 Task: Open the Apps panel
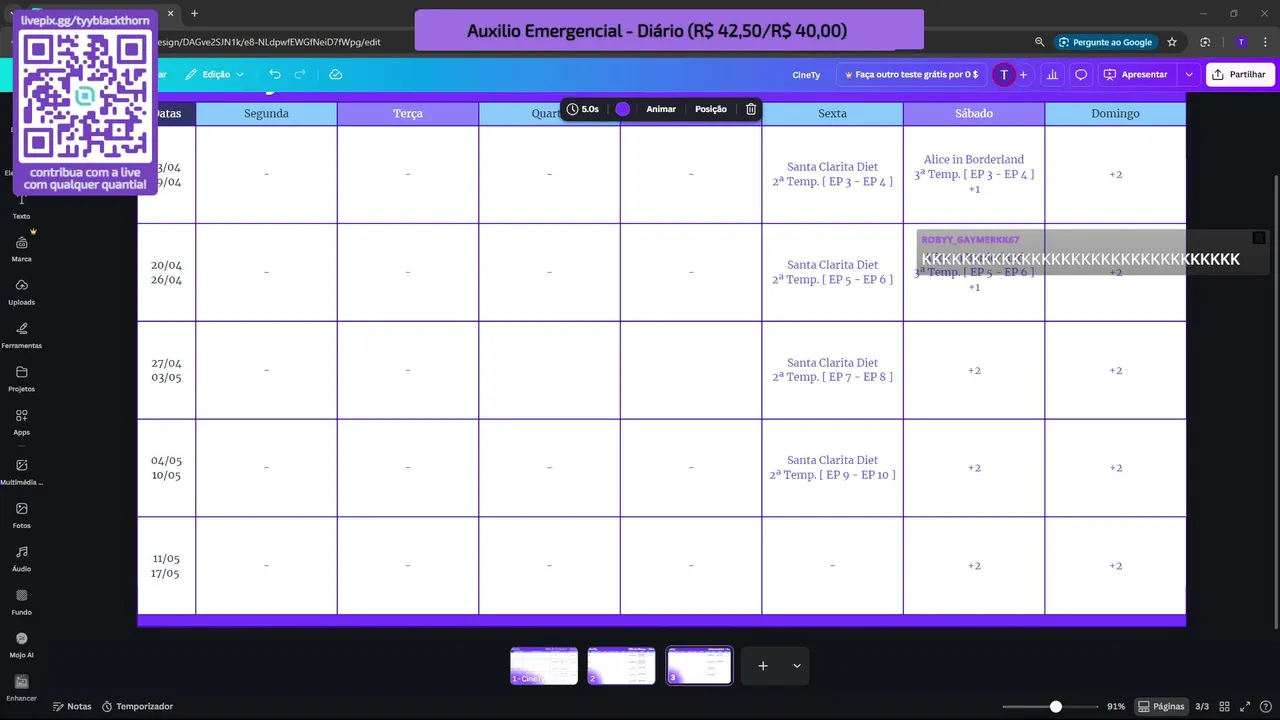21,421
